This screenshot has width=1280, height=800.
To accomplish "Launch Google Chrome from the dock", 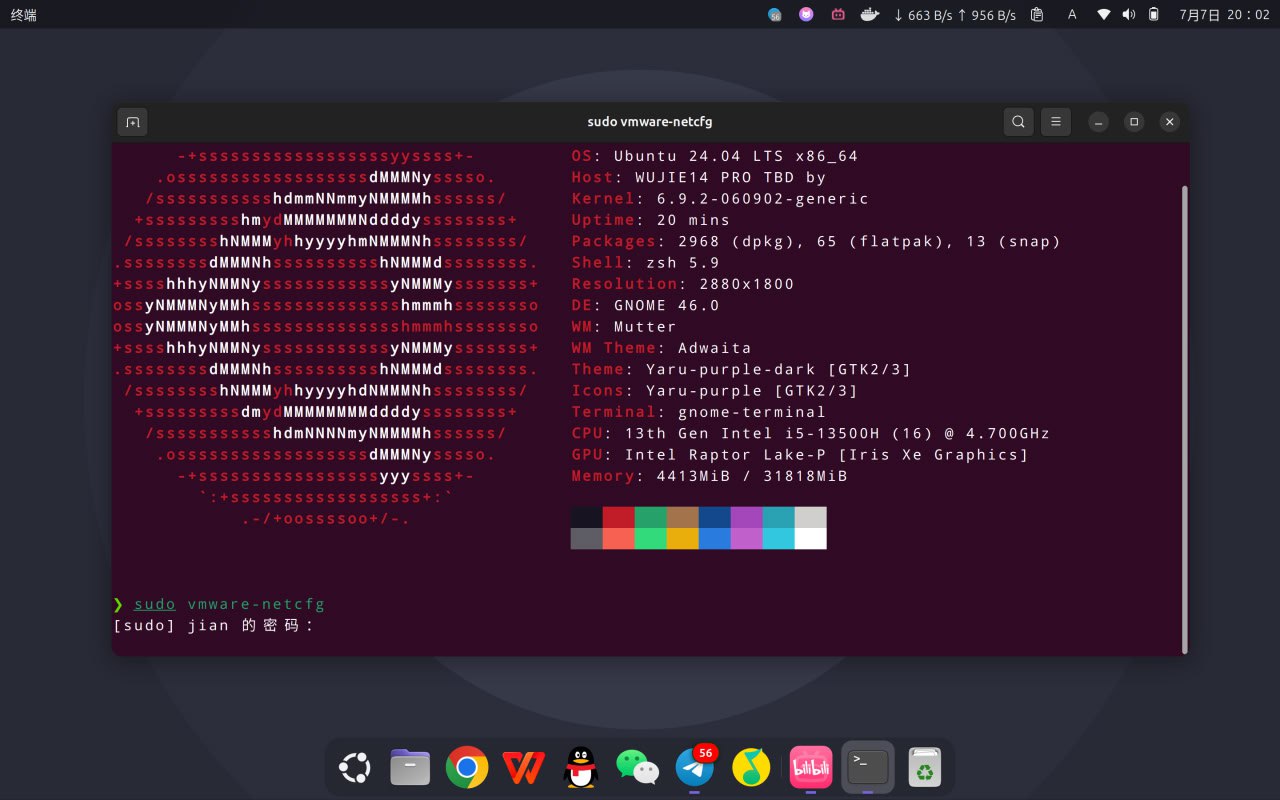I will click(x=467, y=768).
